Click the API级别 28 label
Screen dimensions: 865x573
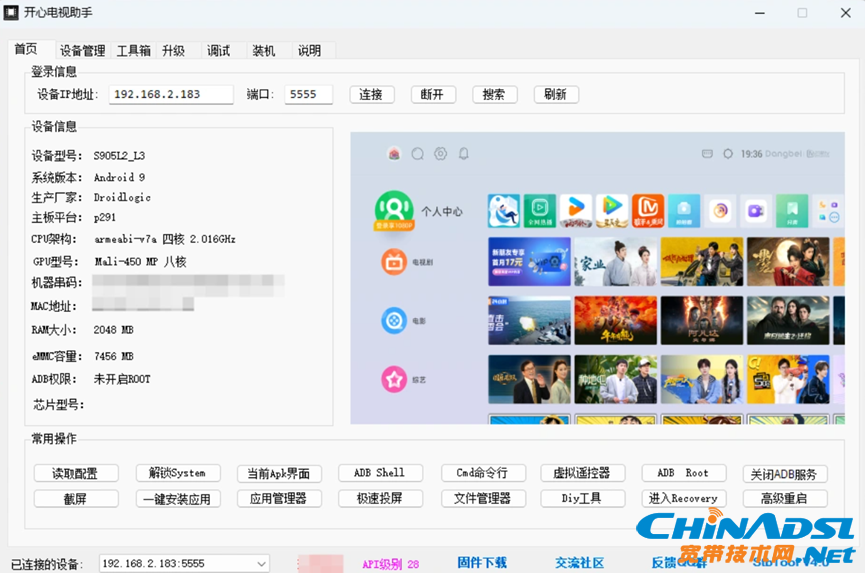391,564
